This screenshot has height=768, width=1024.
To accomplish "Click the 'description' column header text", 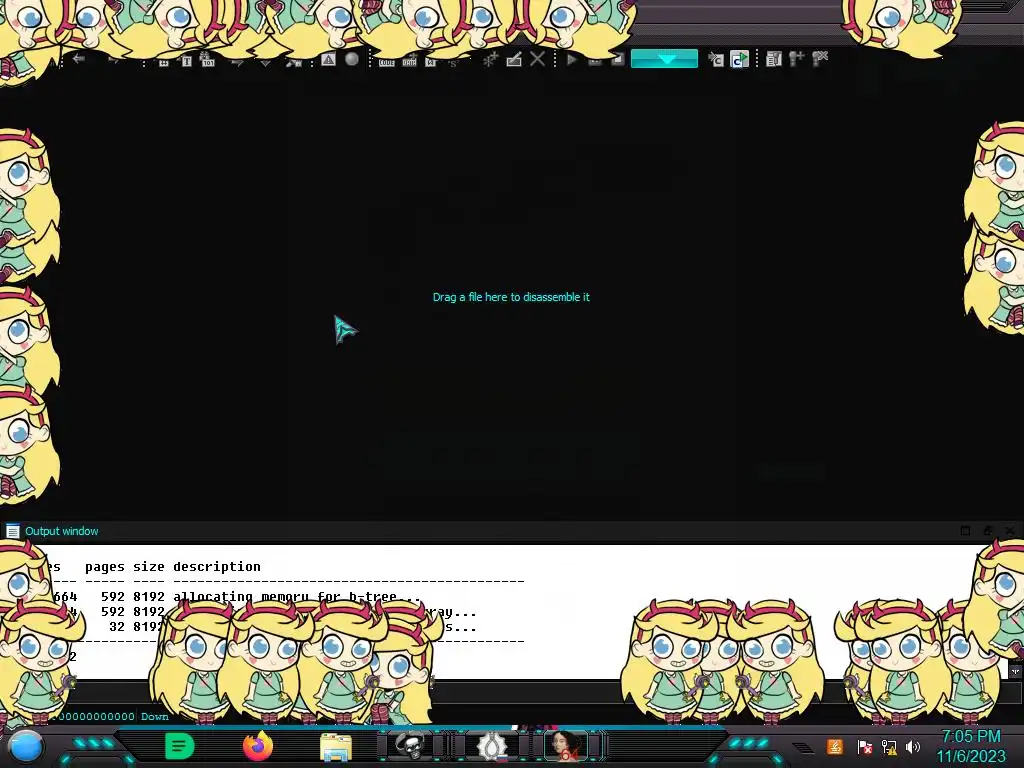I will point(217,566).
